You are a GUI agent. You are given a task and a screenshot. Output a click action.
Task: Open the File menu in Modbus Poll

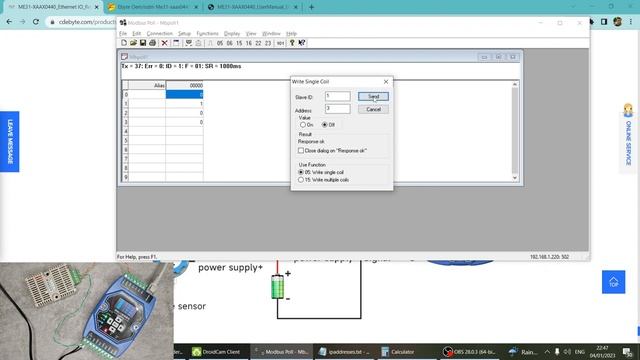(x=123, y=33)
